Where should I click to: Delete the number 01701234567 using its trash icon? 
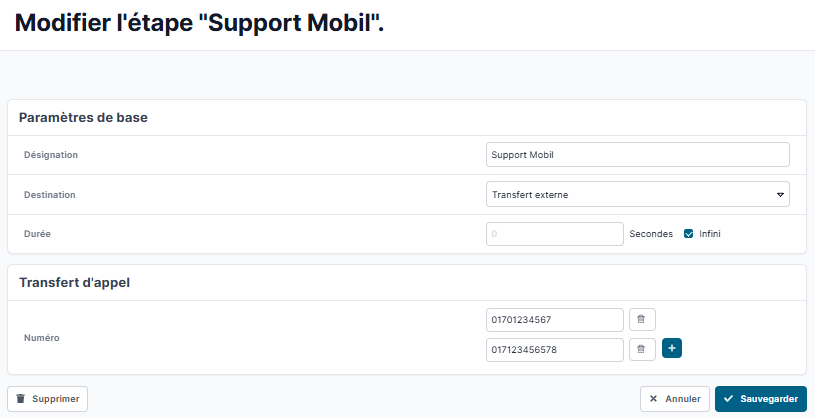pos(642,320)
